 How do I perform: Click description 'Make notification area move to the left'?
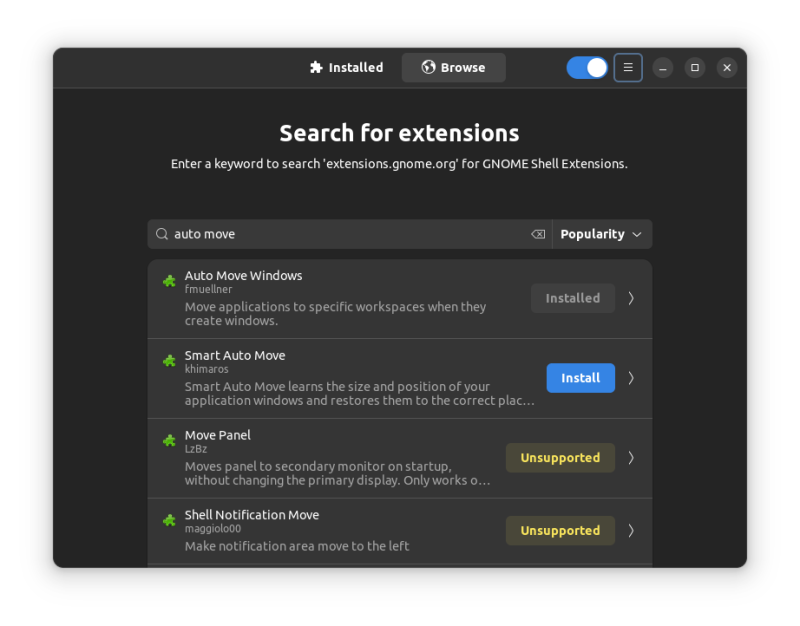pos(297,546)
